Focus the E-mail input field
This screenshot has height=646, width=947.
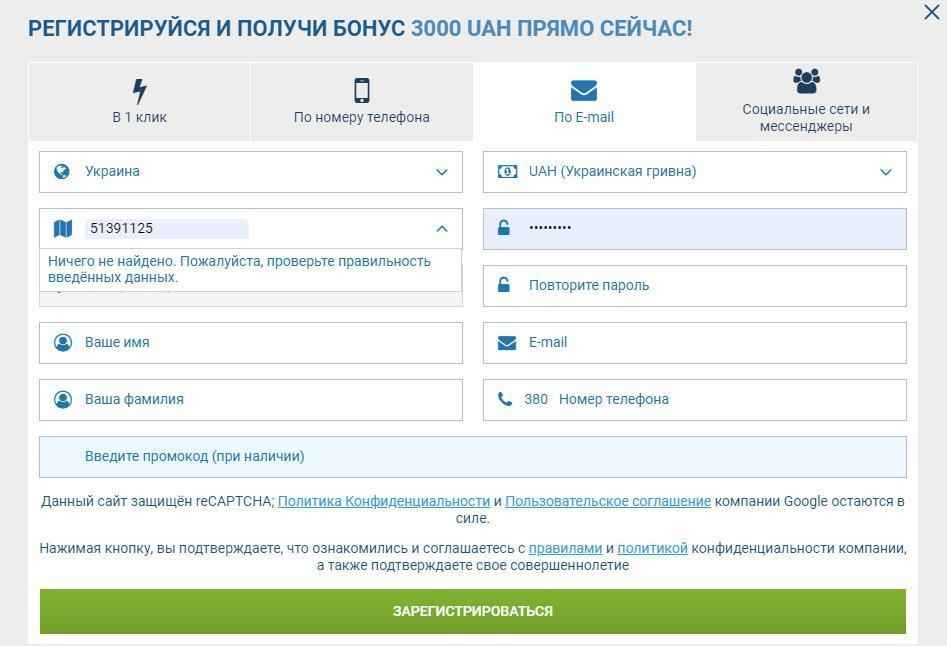point(695,343)
